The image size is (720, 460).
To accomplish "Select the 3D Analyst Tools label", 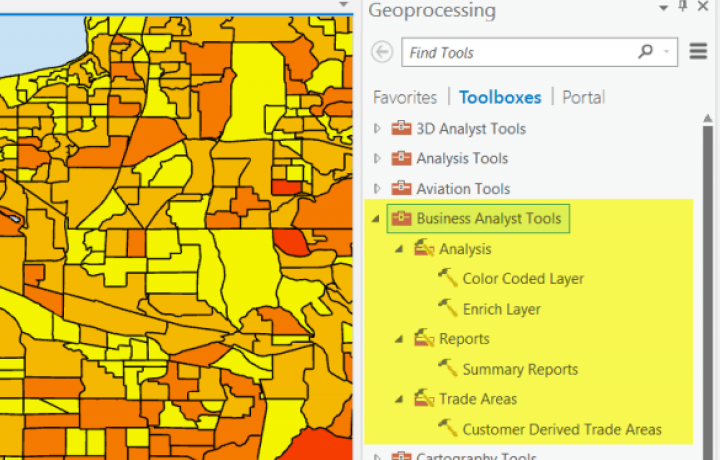I will (x=471, y=129).
